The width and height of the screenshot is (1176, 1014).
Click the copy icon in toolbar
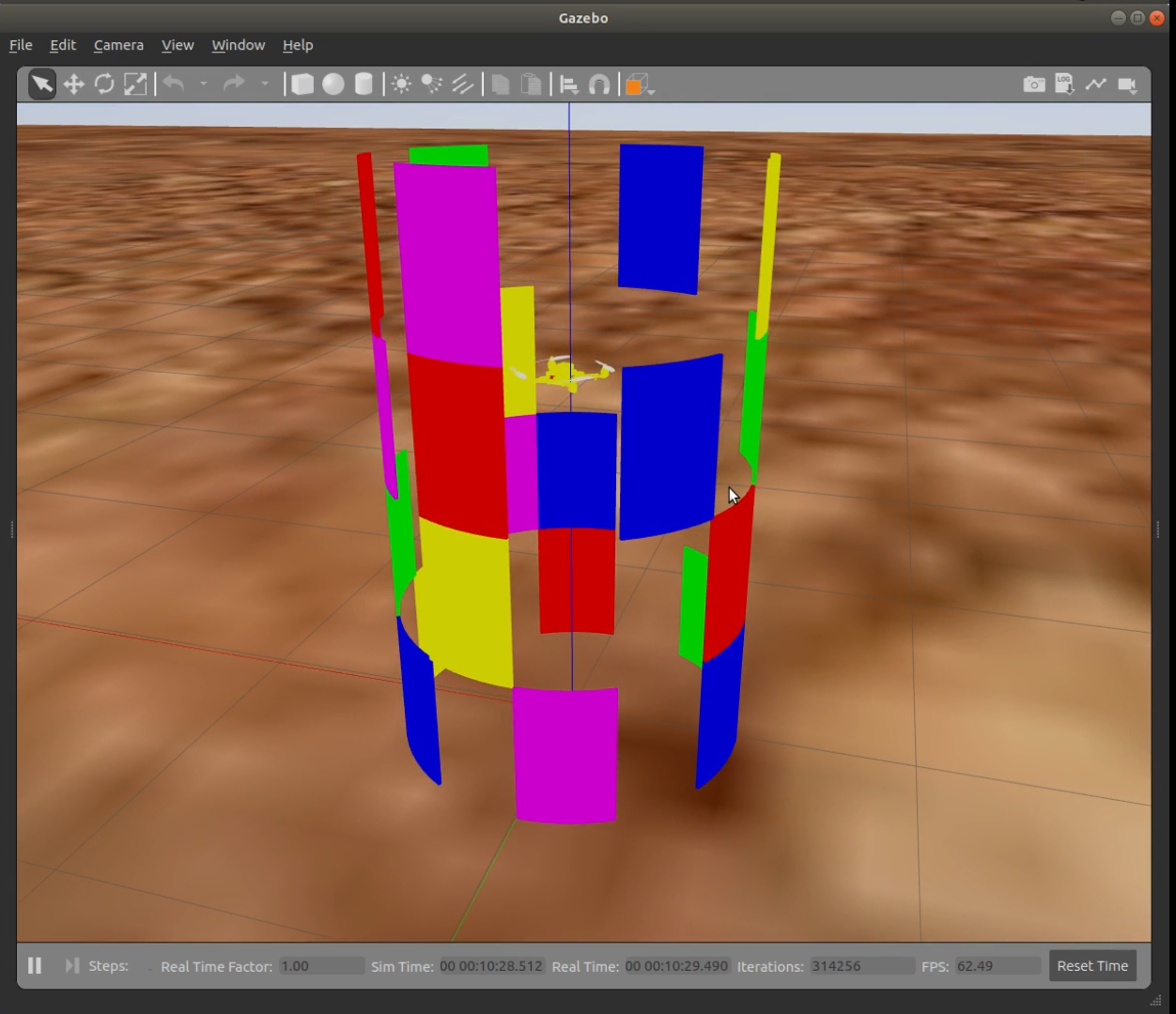501,84
